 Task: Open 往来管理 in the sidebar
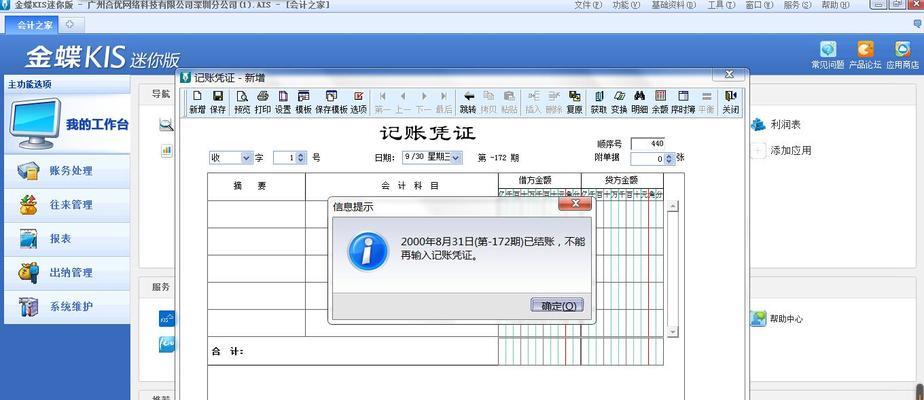(67, 205)
